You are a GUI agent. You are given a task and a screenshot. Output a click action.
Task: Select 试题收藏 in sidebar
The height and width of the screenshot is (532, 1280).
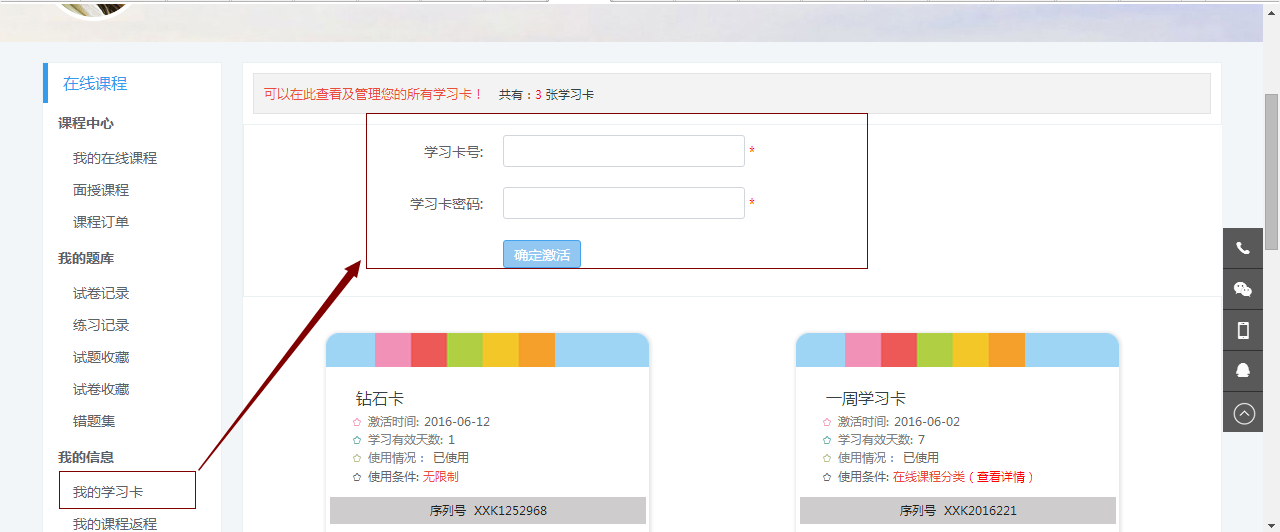pos(101,357)
